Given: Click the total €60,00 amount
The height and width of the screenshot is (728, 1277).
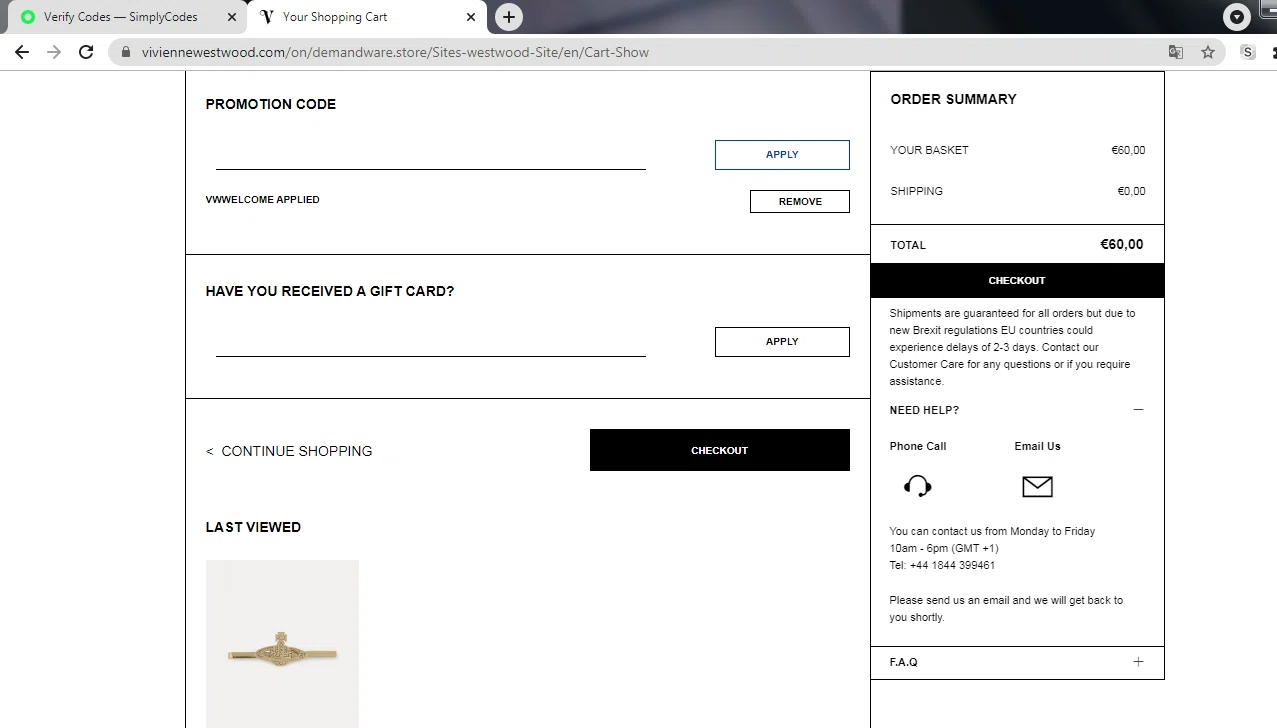Looking at the screenshot, I should click(x=1122, y=244).
